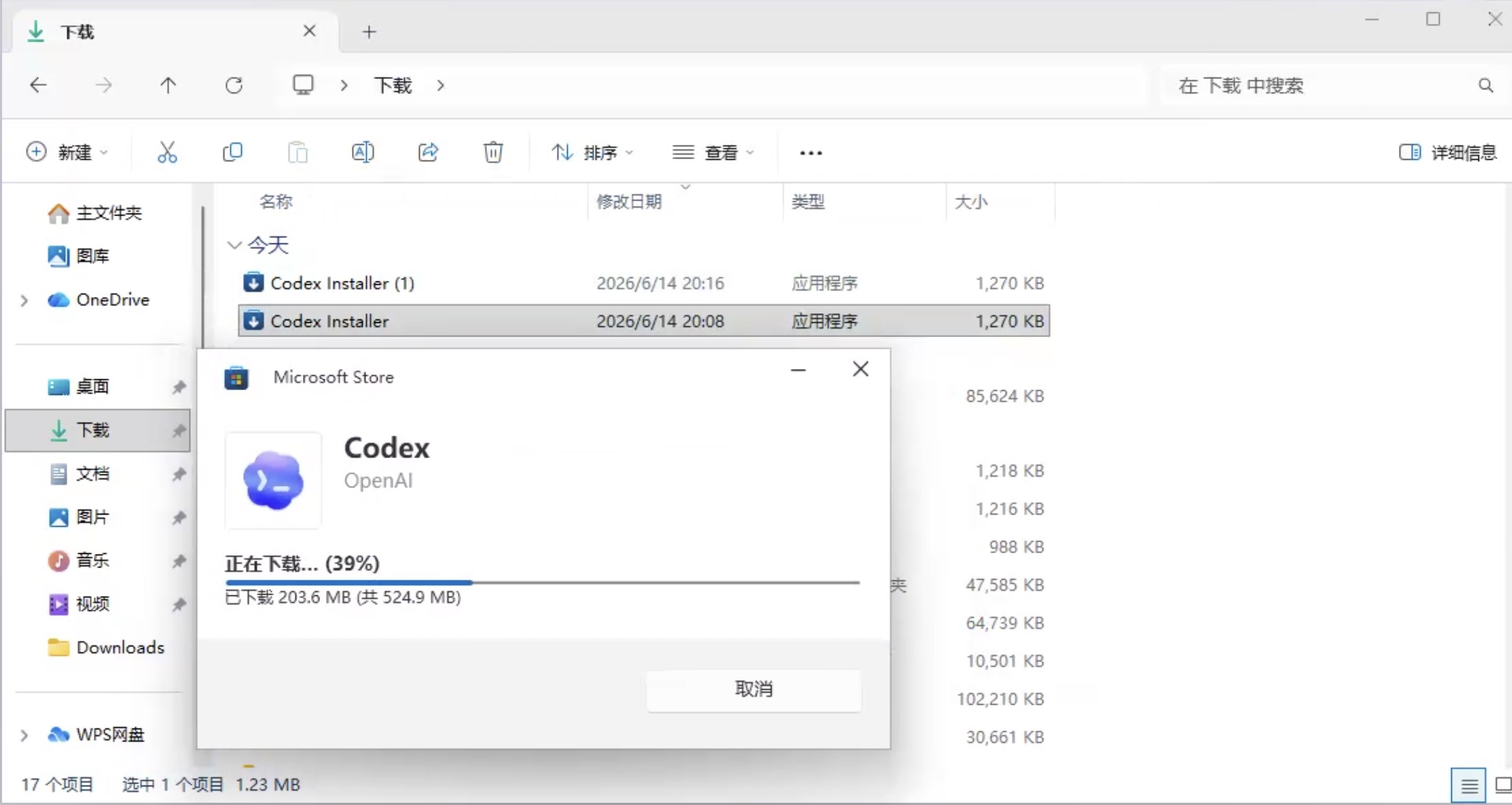Click chevron after 下载 in address bar

click(x=440, y=85)
